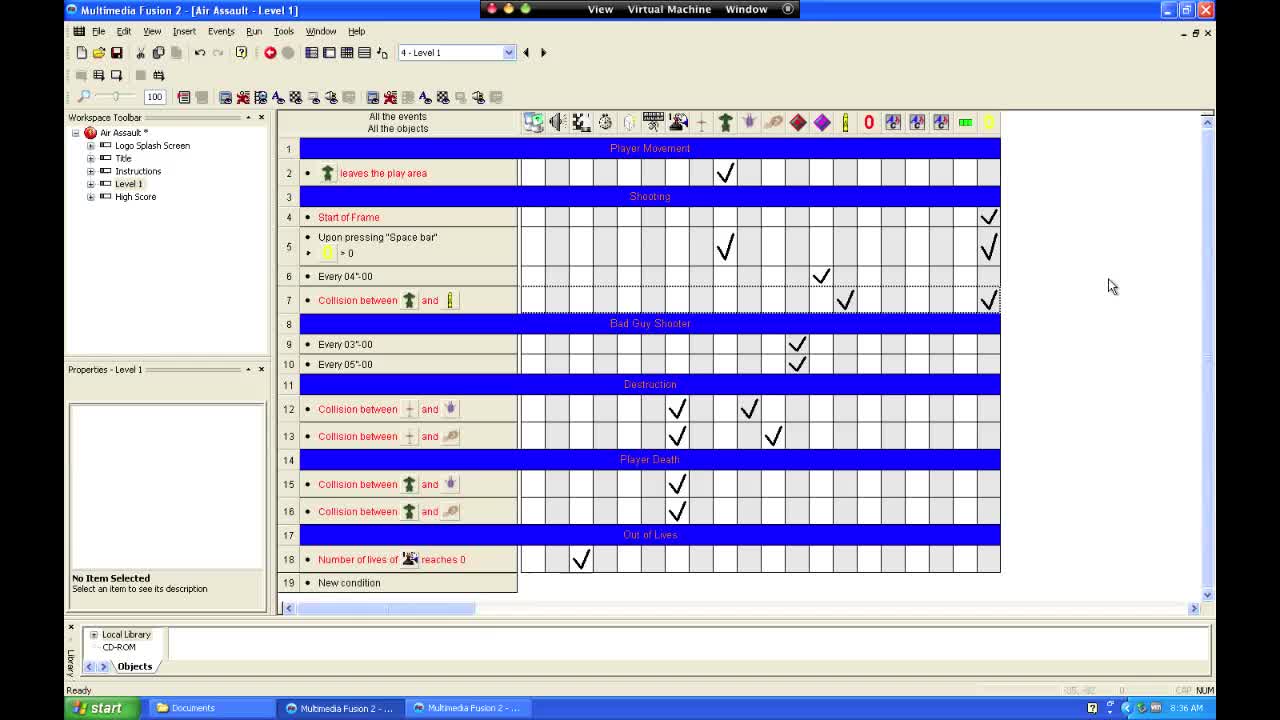Select the Storyboard controls column icon
1280x720 pixels.
pos(581,122)
